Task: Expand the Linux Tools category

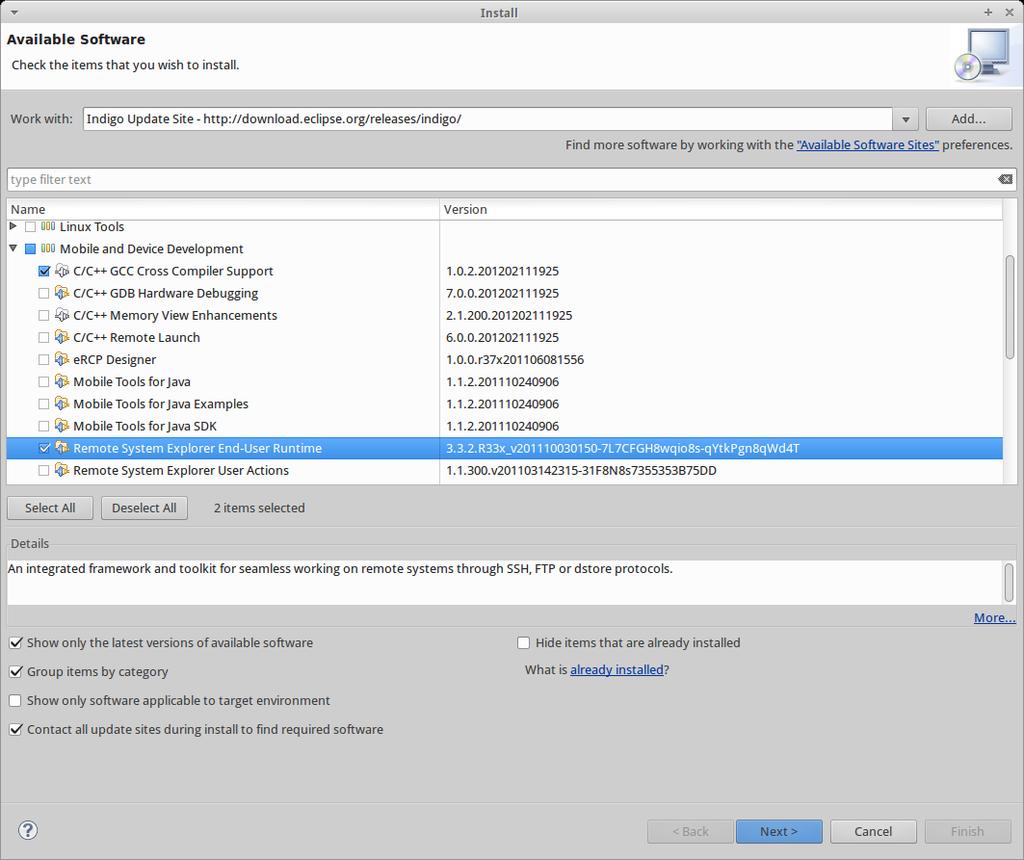Action: (13, 226)
